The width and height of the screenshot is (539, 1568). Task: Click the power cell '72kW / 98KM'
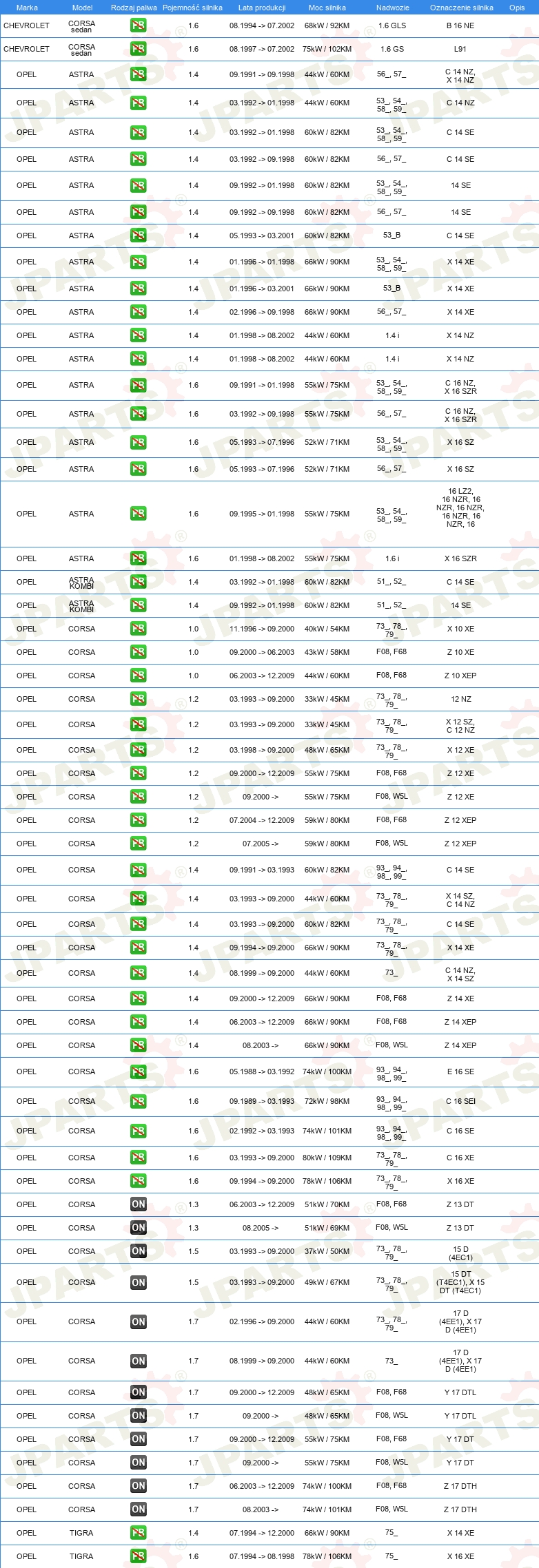pos(327,1102)
